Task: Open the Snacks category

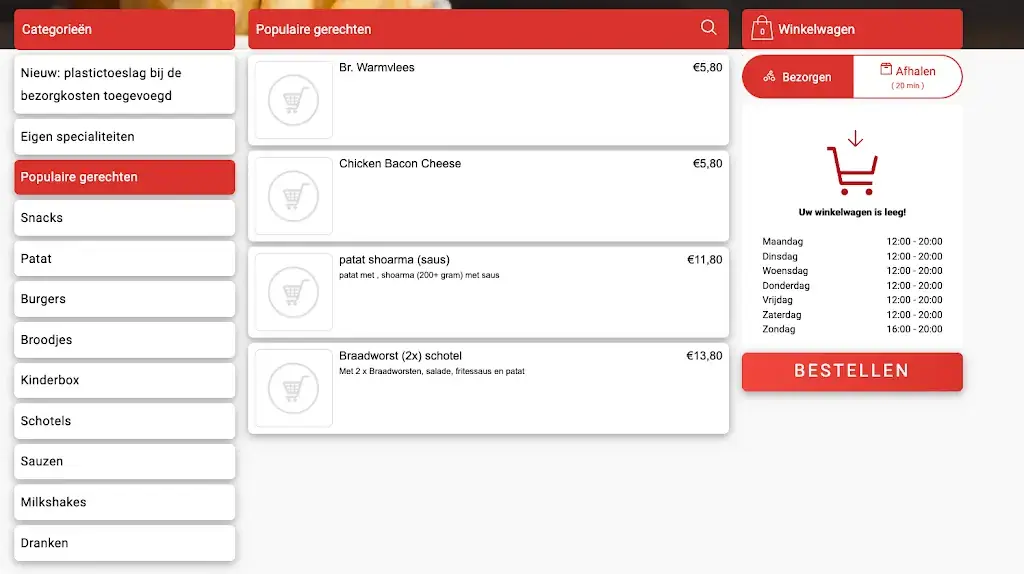Action: point(124,218)
